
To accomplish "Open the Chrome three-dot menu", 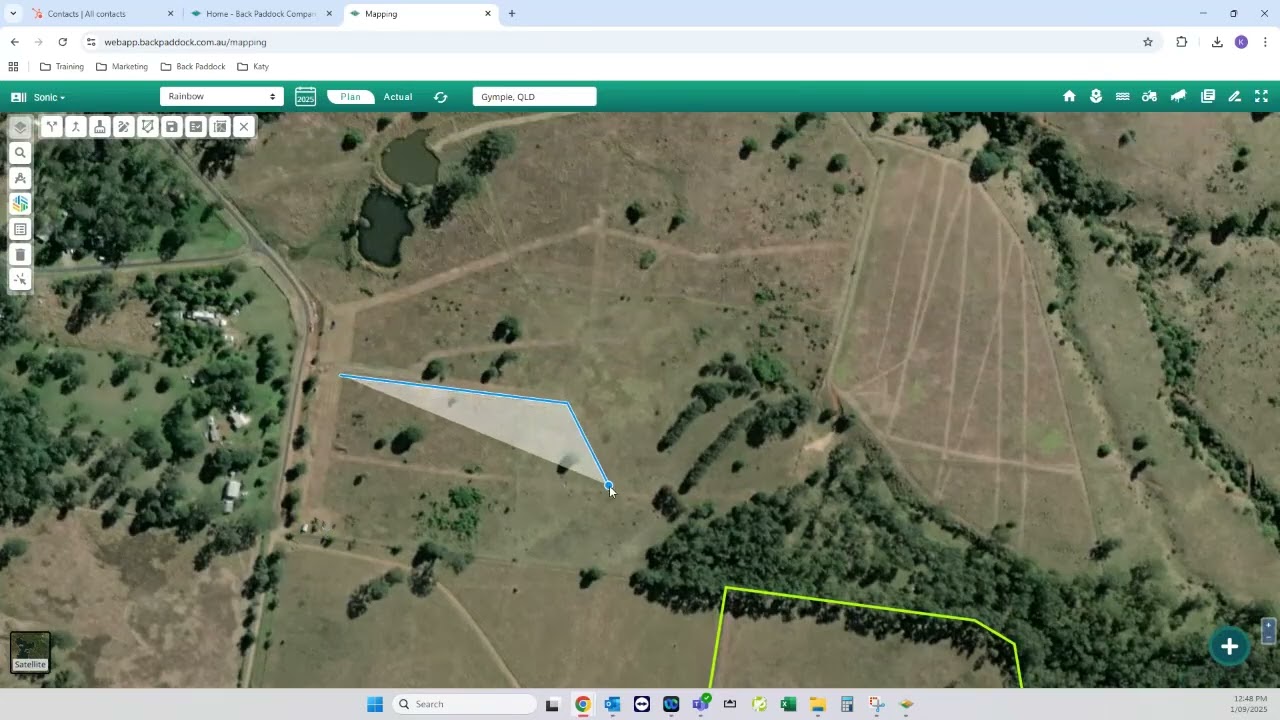I will 1265,42.
